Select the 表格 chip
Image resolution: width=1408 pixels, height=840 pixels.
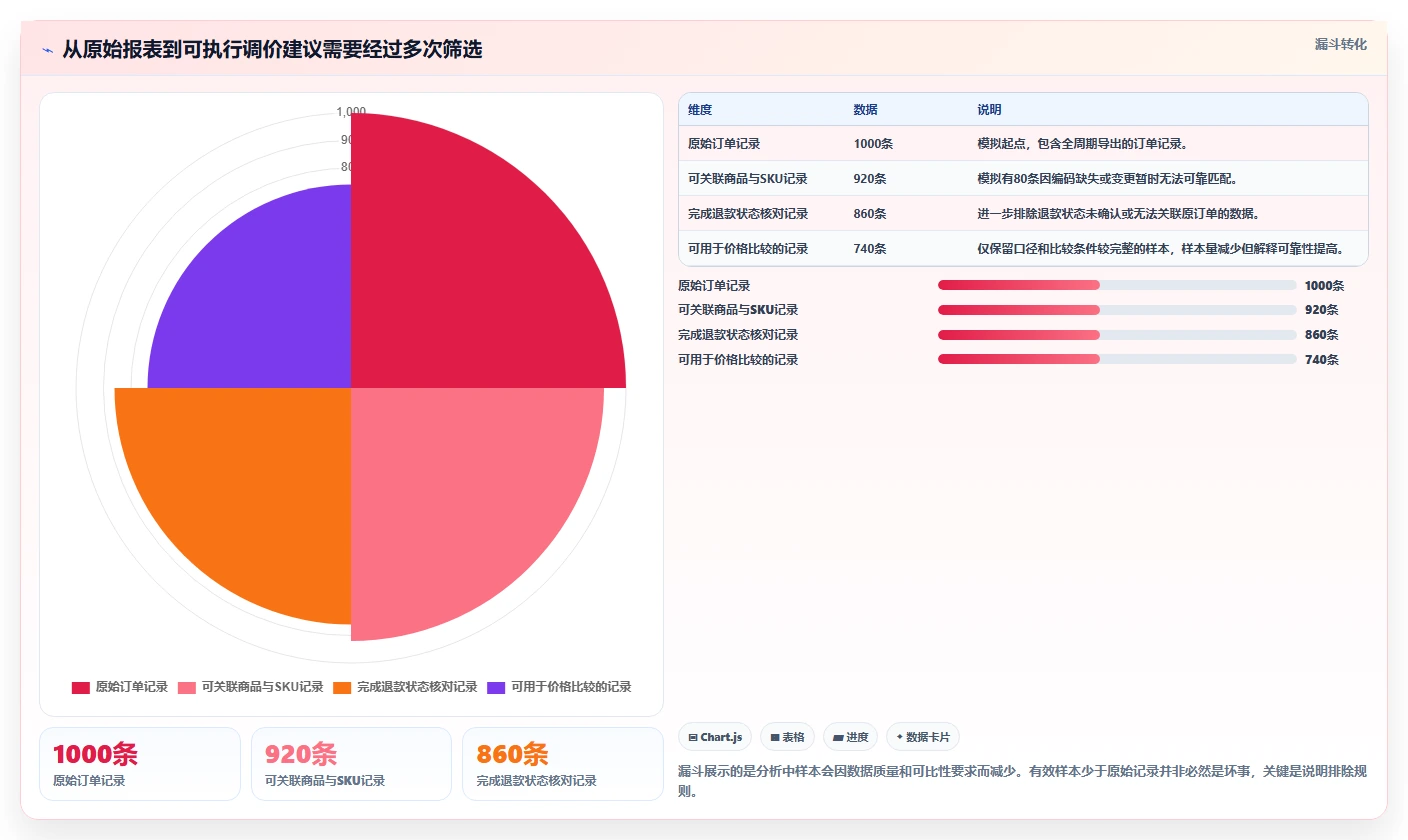(x=788, y=737)
